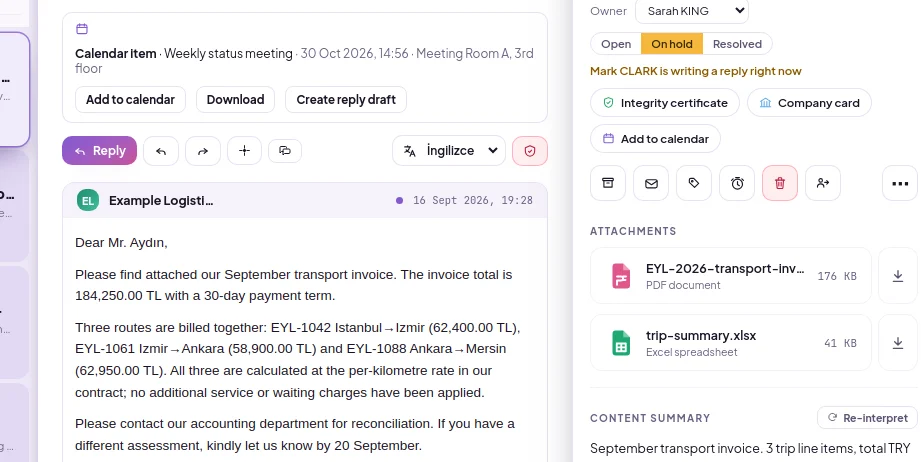
Task: Click the Weekly status meeting text
Action: coord(228,54)
